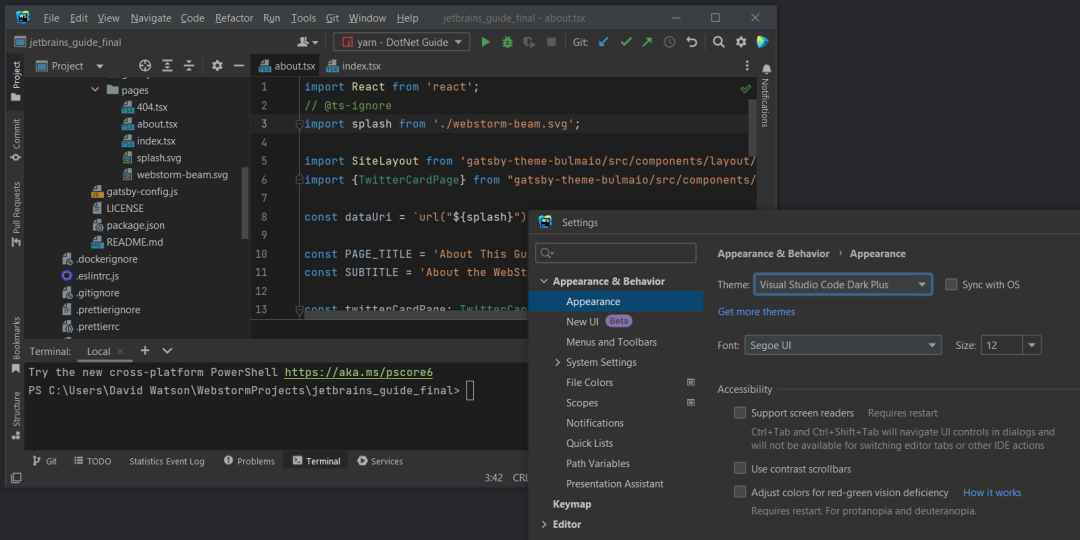Open the Tools menu

click(303, 18)
